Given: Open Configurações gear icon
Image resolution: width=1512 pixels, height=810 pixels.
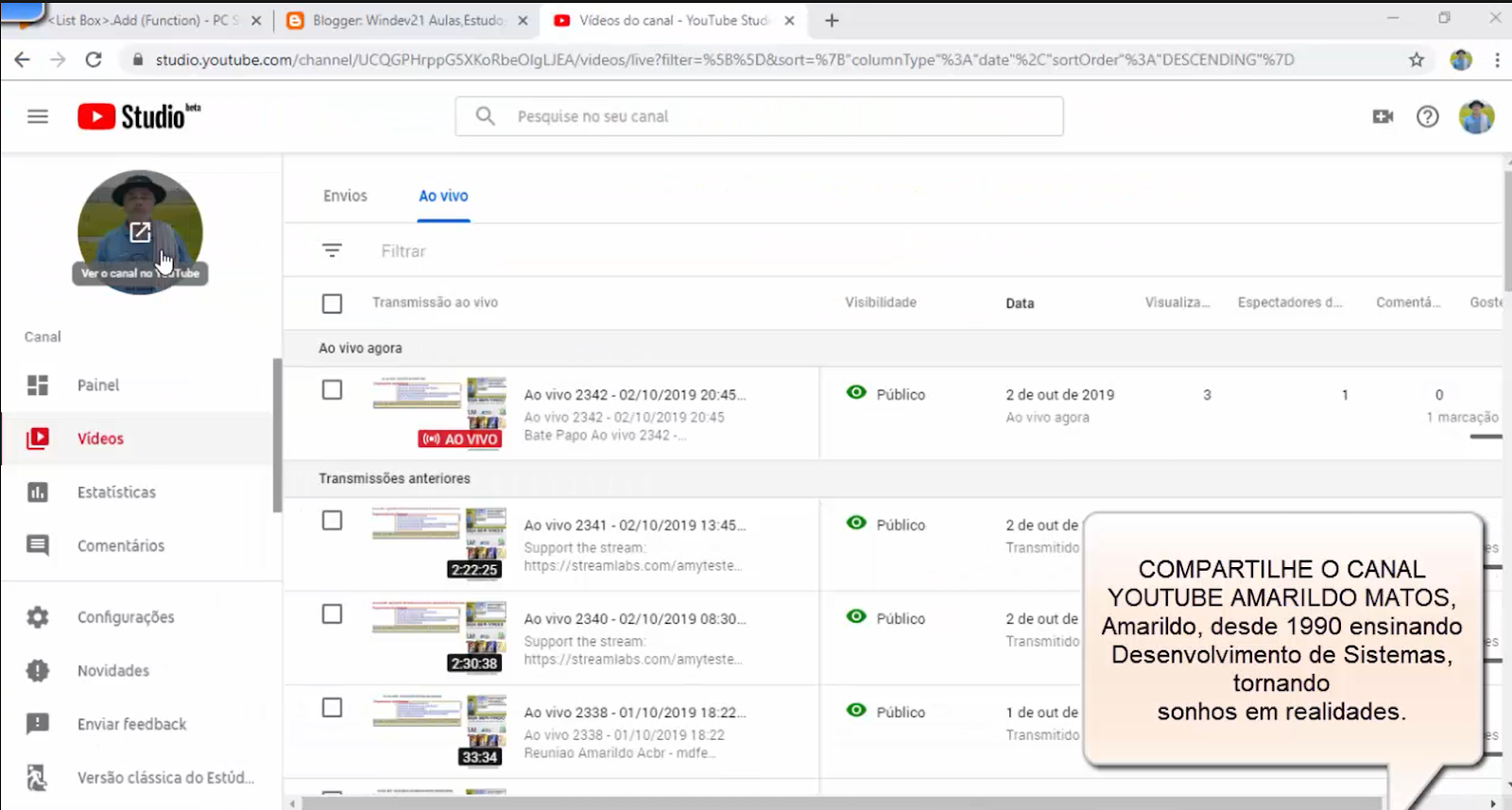Looking at the screenshot, I should 38,617.
